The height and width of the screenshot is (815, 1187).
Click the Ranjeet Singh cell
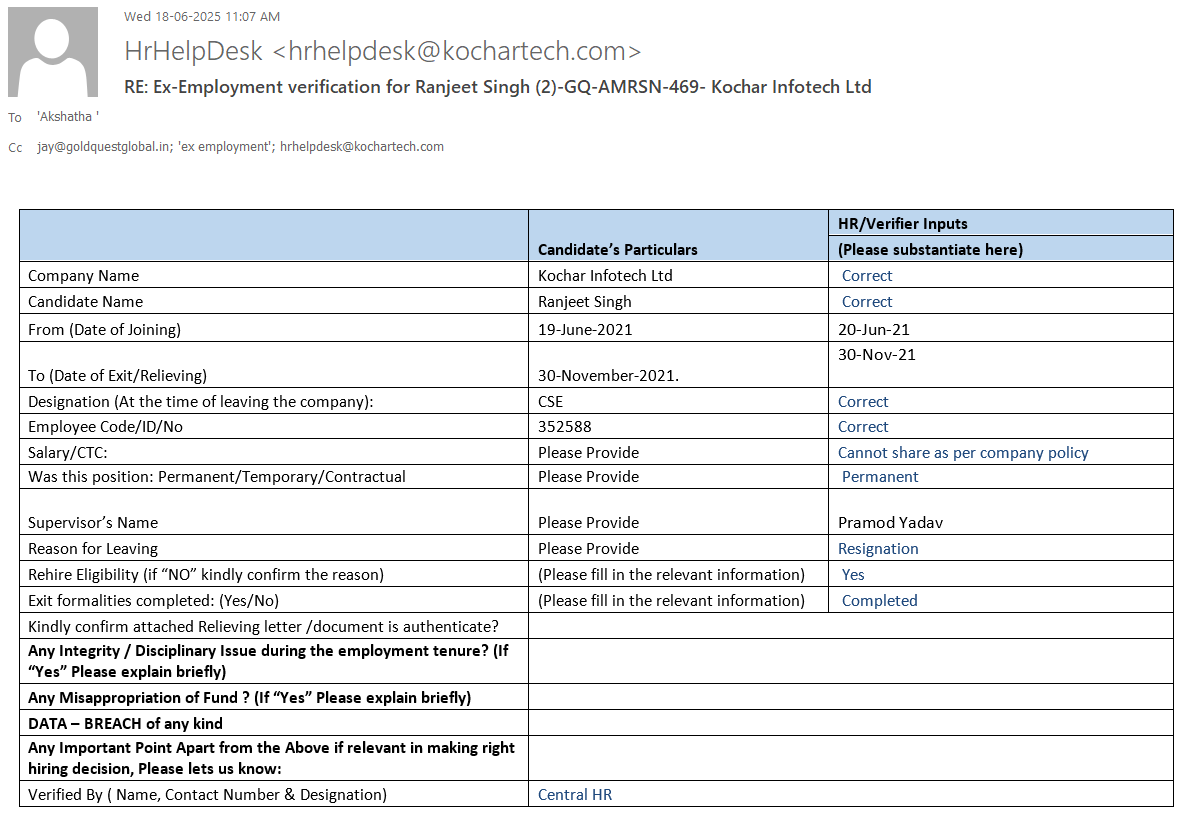point(584,301)
